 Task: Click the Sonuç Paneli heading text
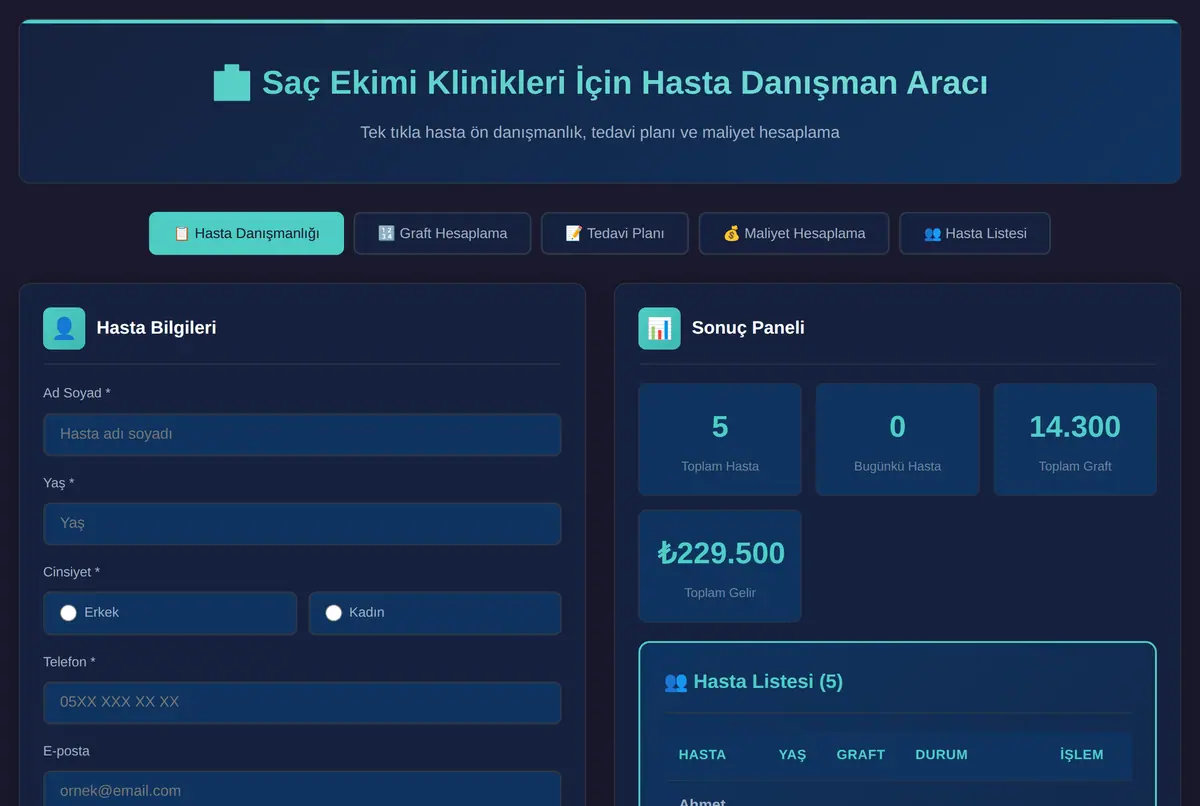click(x=748, y=328)
